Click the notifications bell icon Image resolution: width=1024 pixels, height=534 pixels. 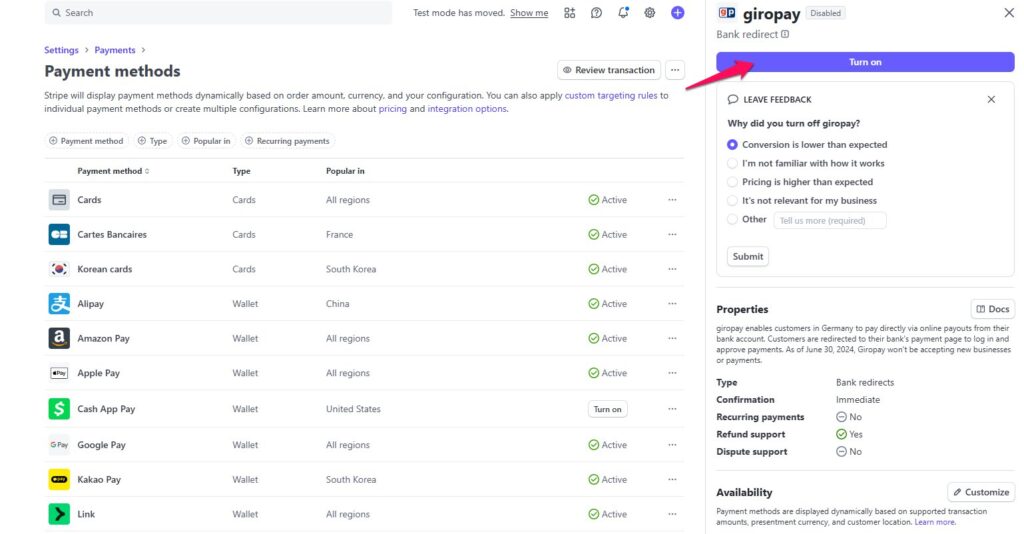(623, 13)
